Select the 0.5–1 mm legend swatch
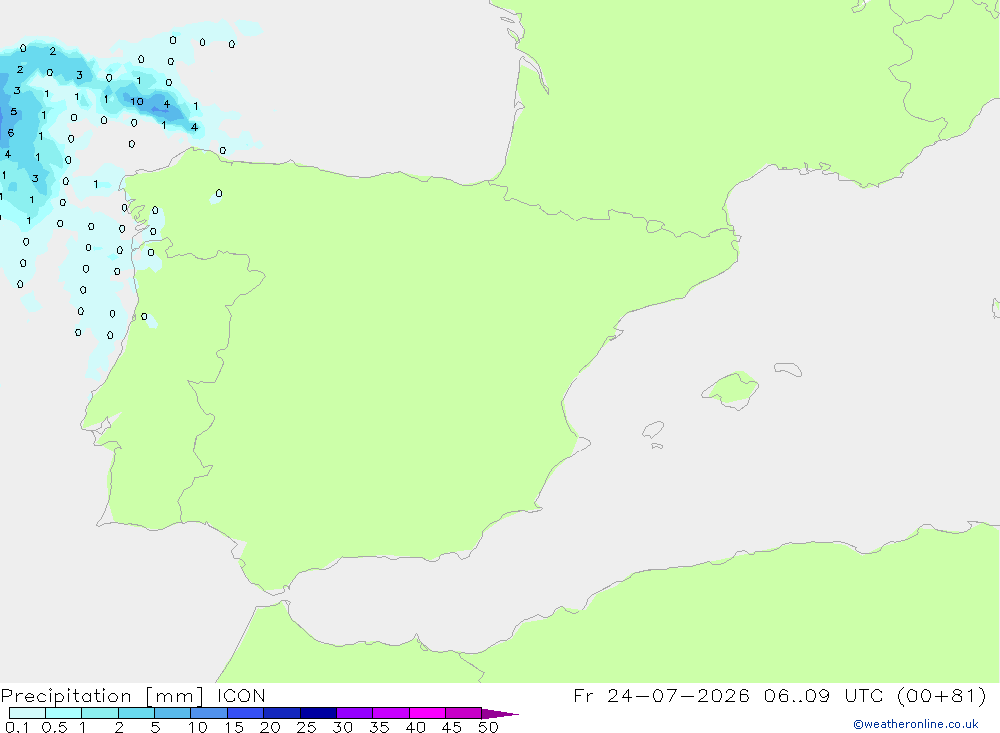This screenshot has height=733, width=1000. click(x=64, y=713)
